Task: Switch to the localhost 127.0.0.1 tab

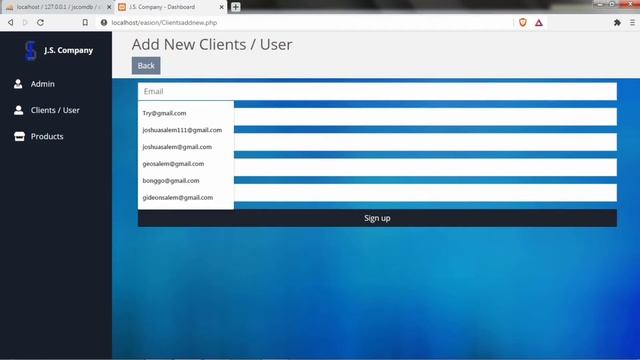Action: pyautogui.click(x=57, y=7)
